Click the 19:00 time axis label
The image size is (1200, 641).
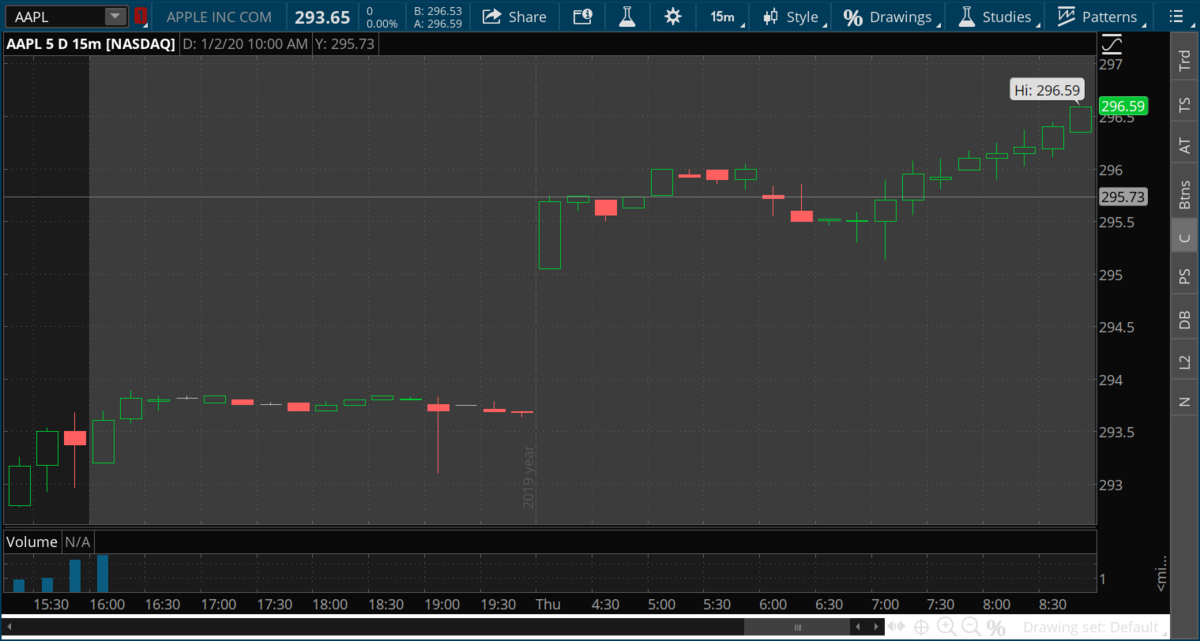(x=442, y=604)
